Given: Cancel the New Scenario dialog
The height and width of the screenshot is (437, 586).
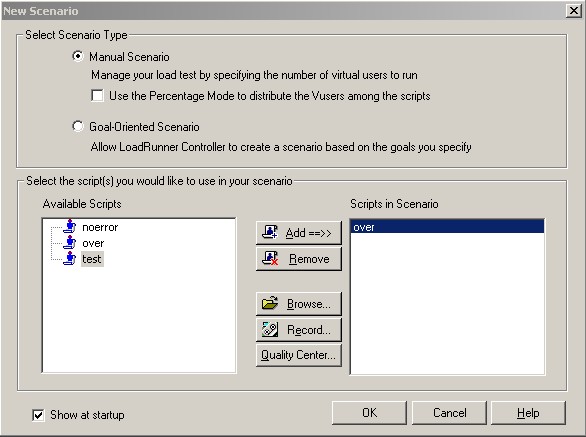Looking at the screenshot, I should (x=449, y=413).
